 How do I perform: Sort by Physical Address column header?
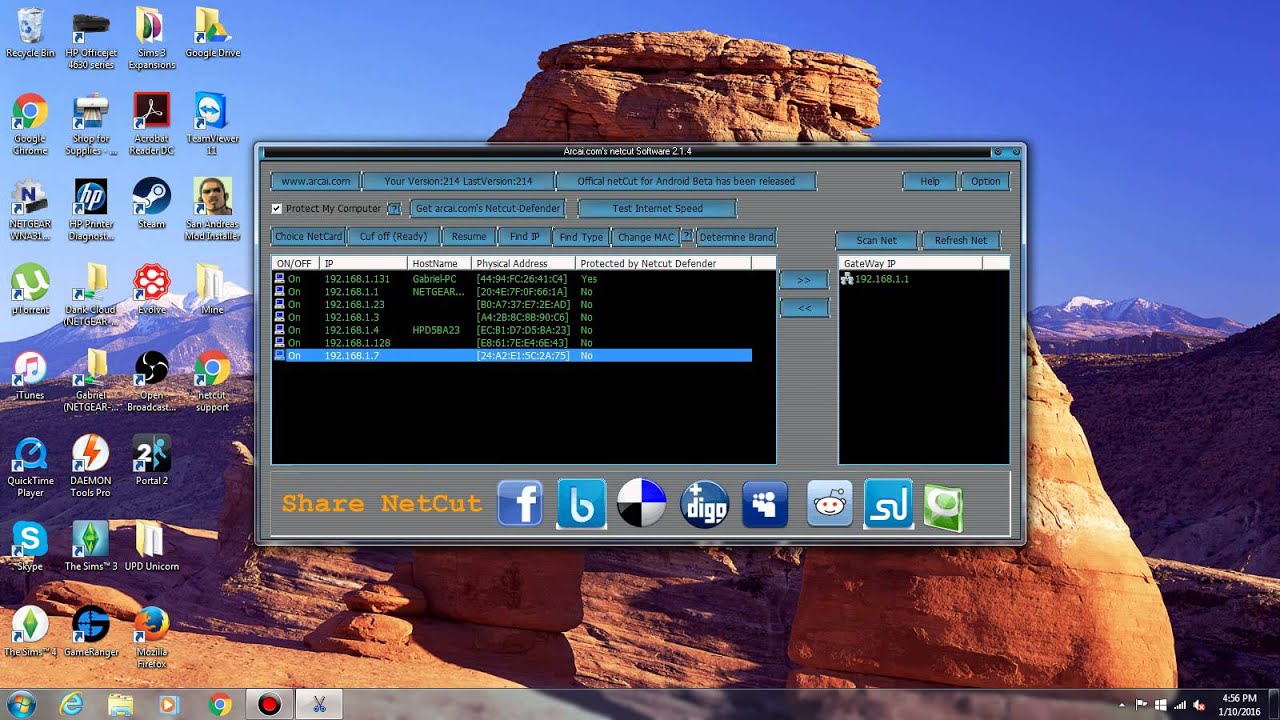(524, 263)
